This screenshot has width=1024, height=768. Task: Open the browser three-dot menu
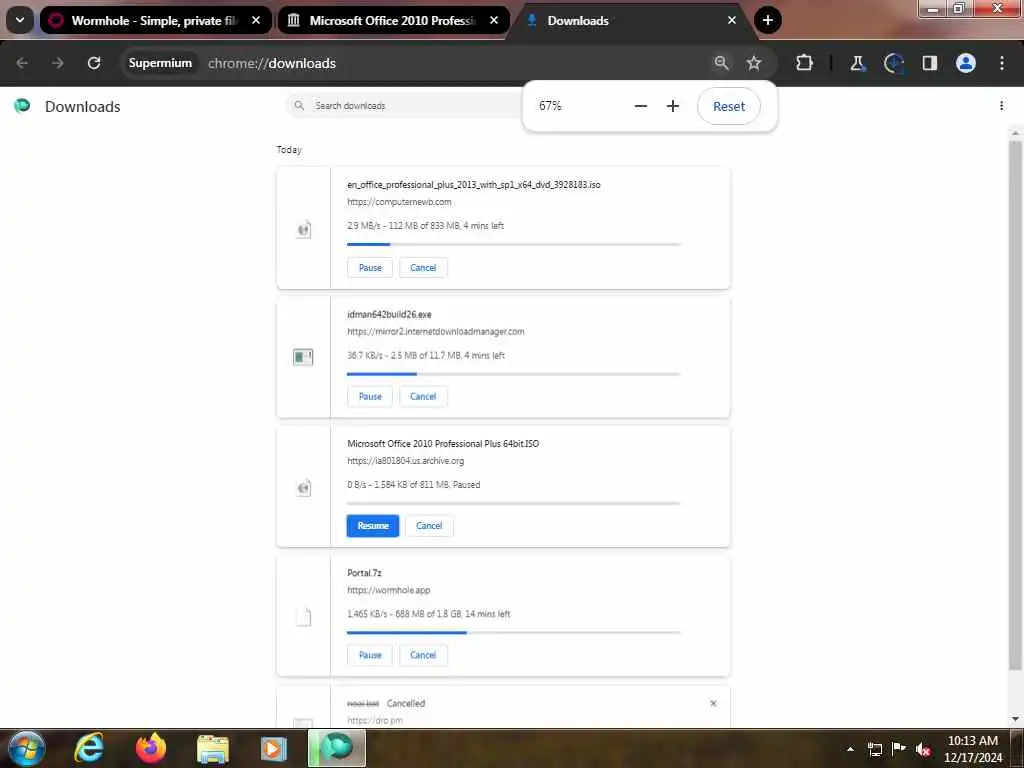(1002, 63)
